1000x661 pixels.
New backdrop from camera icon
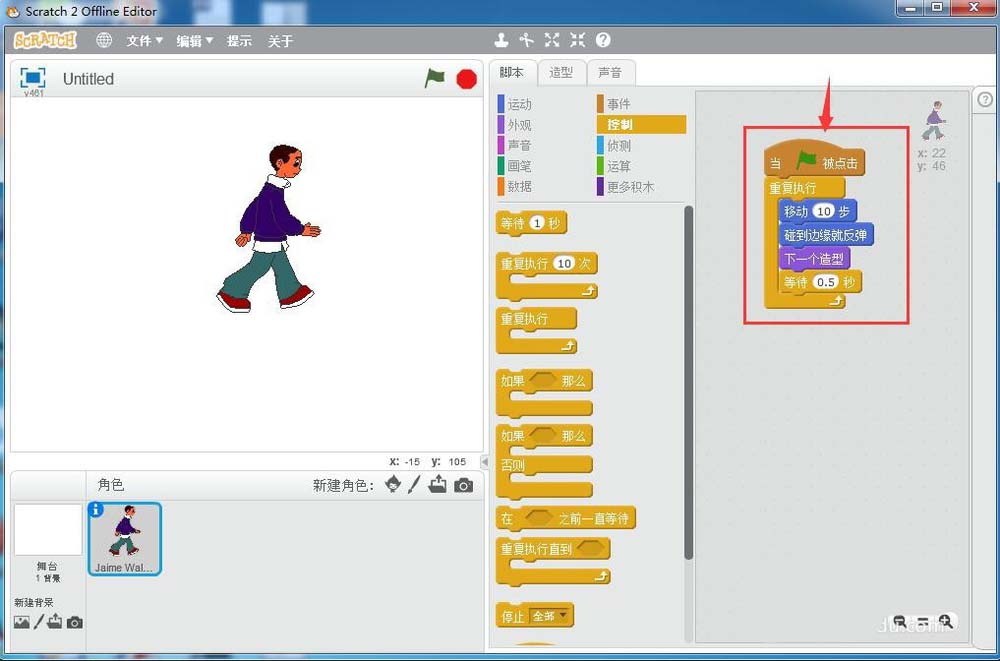[x=75, y=622]
